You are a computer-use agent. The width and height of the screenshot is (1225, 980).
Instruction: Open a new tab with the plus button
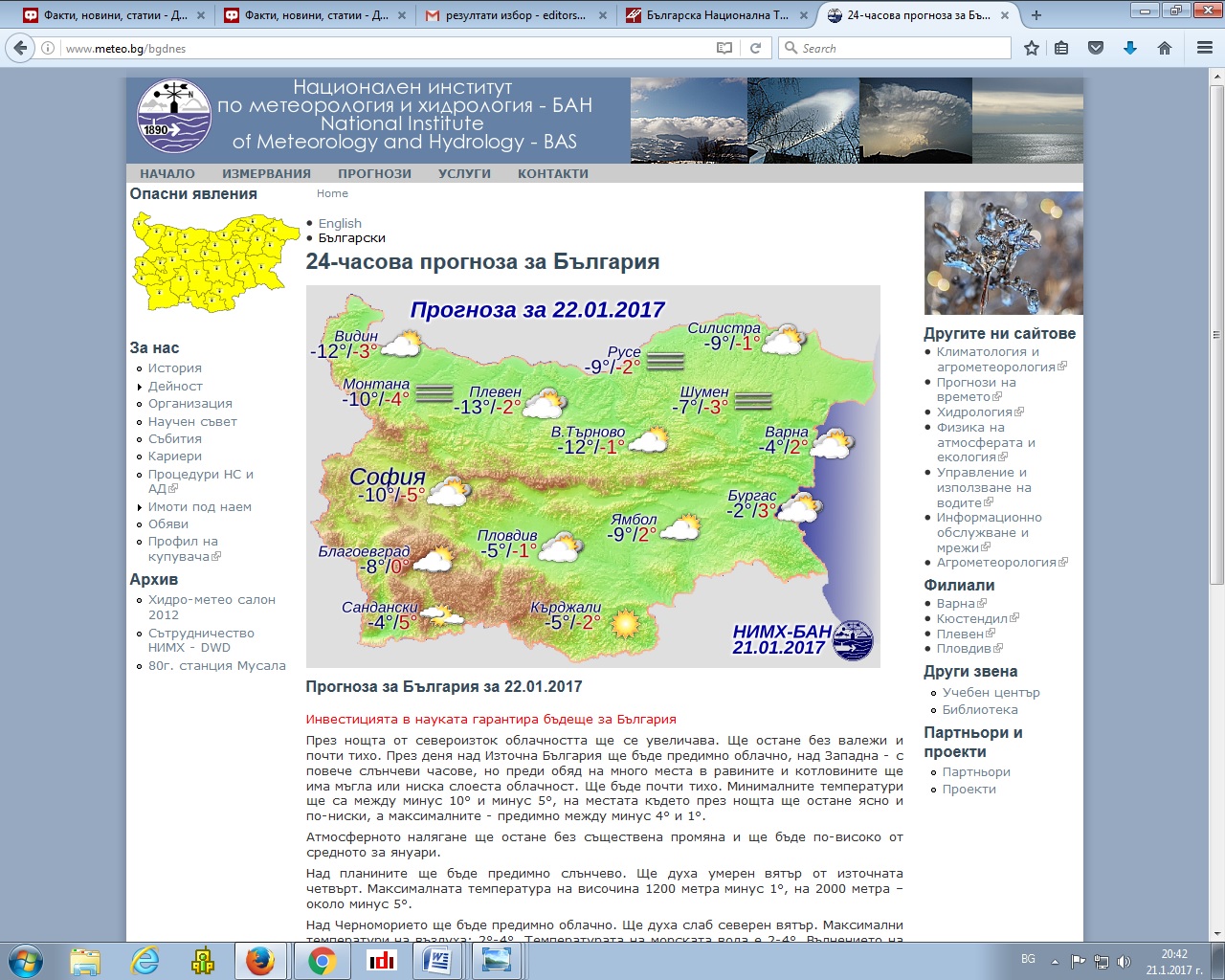click(1036, 15)
